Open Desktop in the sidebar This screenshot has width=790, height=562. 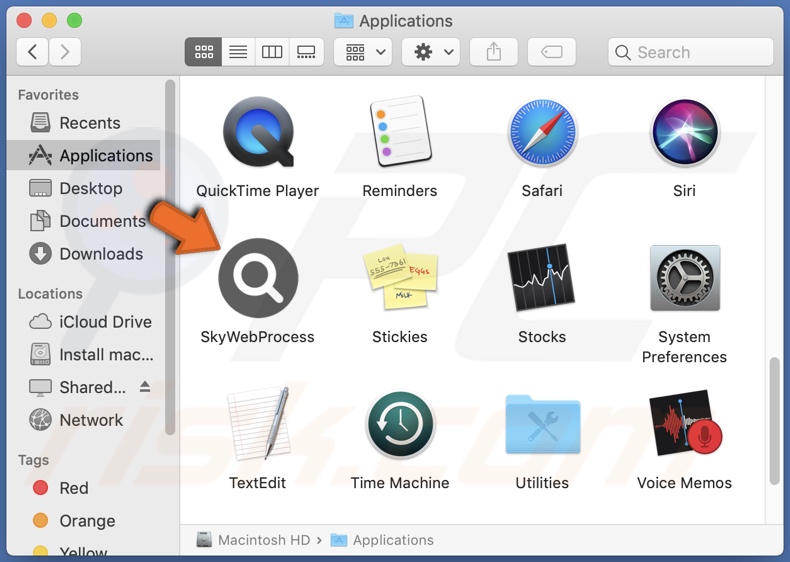[x=85, y=189]
